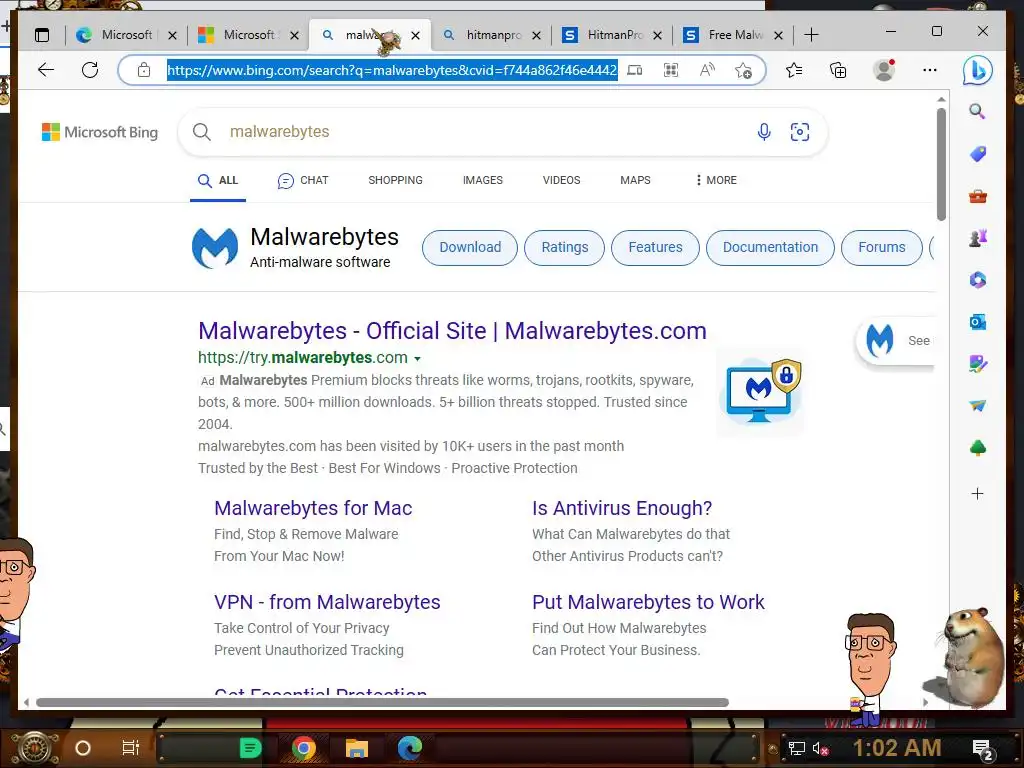Expand the try.malwarebytes.com URL dropdown arrow
The image size is (1024, 768).
coord(417,359)
